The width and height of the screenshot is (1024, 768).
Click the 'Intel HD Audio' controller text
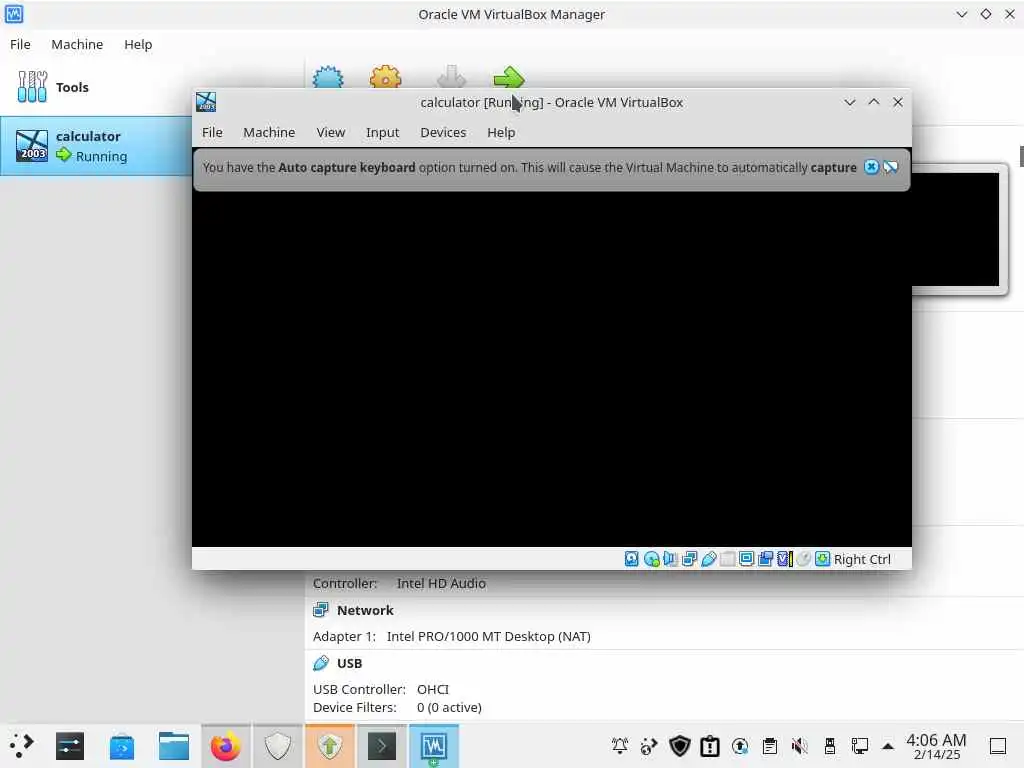point(441,583)
